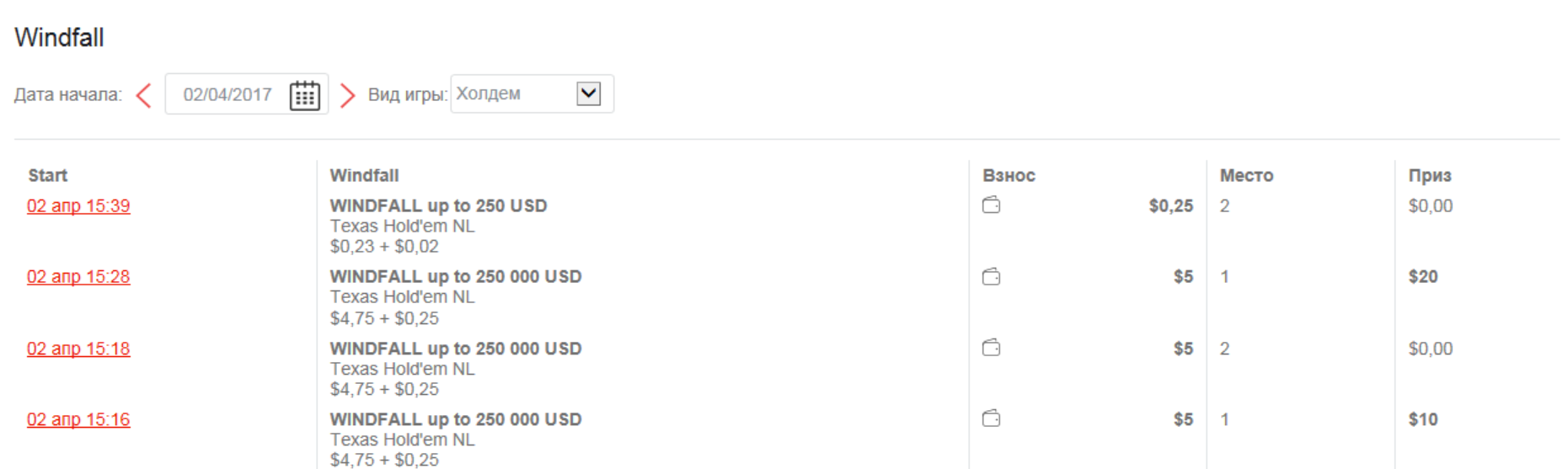Viewport: 1568px width, 469px height.
Task: Go to the next start date
Action: point(347,95)
